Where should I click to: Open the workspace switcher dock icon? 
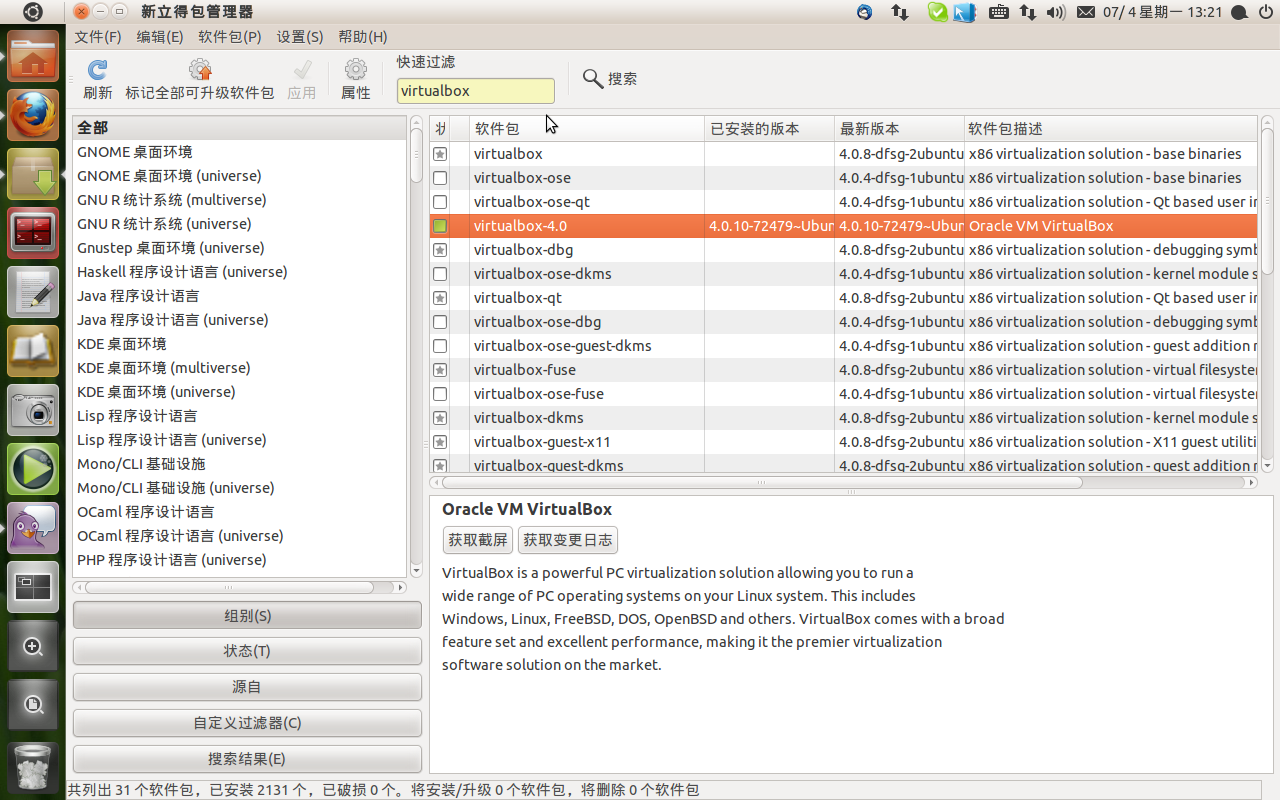[x=33, y=587]
